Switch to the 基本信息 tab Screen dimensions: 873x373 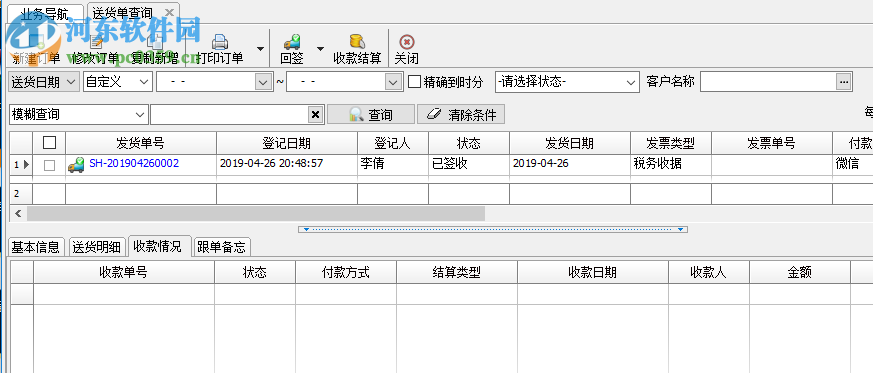pos(36,247)
